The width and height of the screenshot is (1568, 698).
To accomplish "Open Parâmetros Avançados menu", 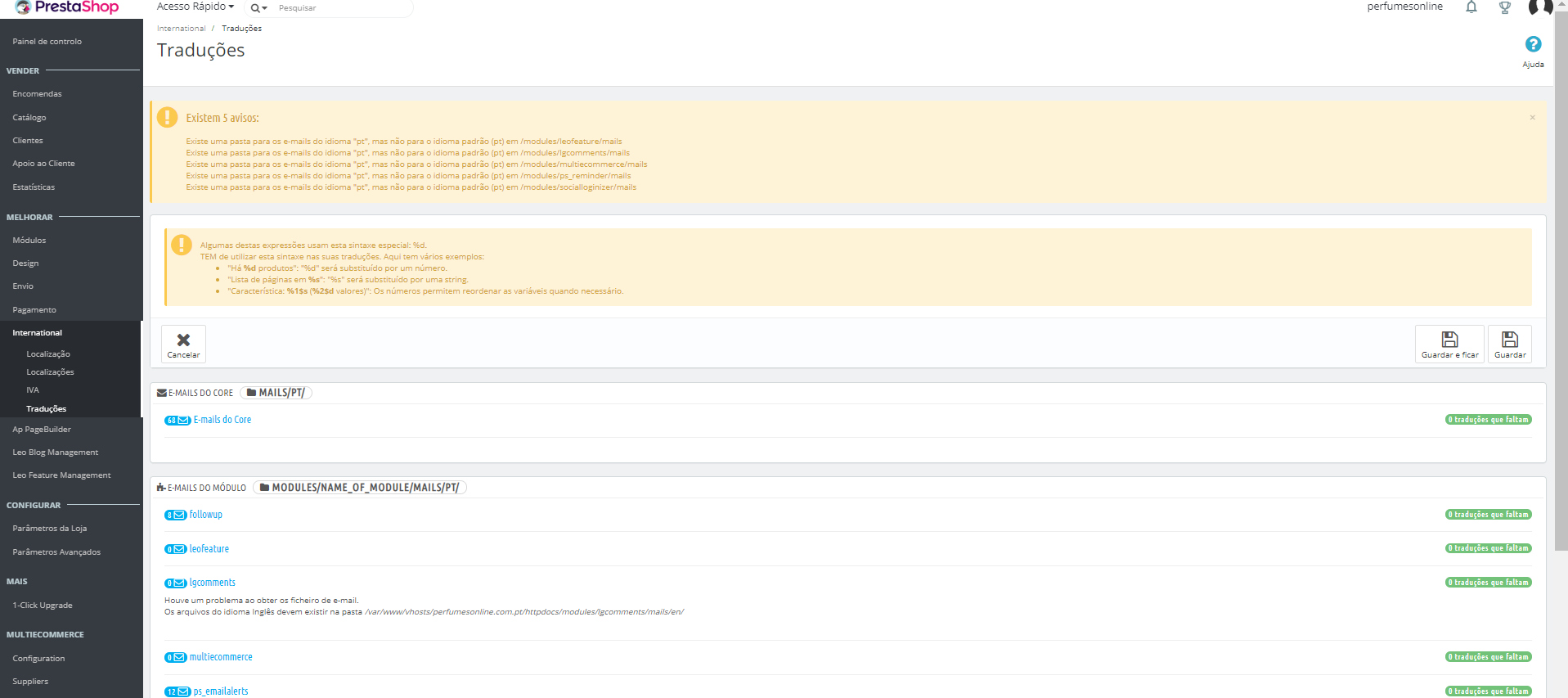I will [x=56, y=552].
